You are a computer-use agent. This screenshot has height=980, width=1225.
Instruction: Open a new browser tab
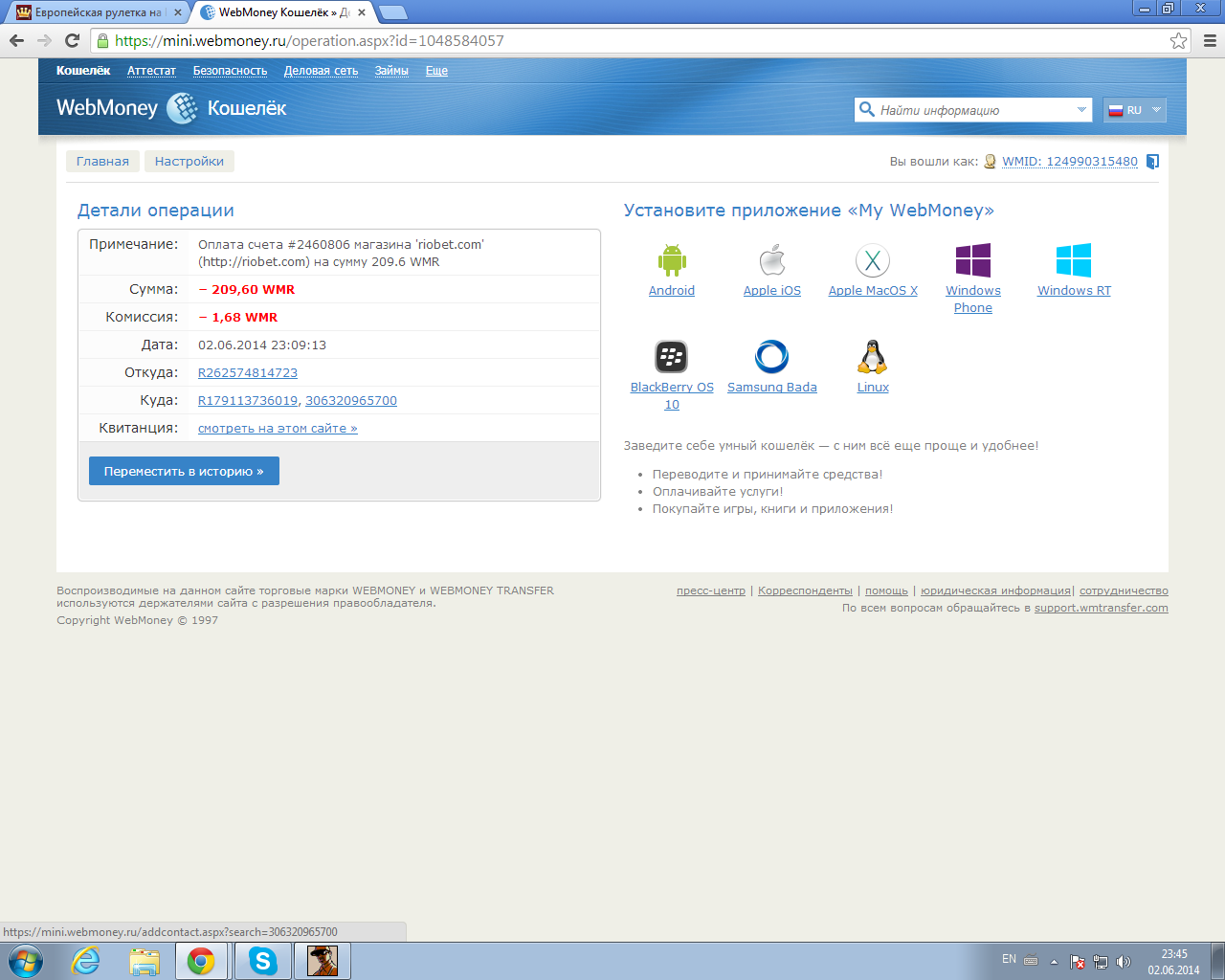pyautogui.click(x=392, y=12)
